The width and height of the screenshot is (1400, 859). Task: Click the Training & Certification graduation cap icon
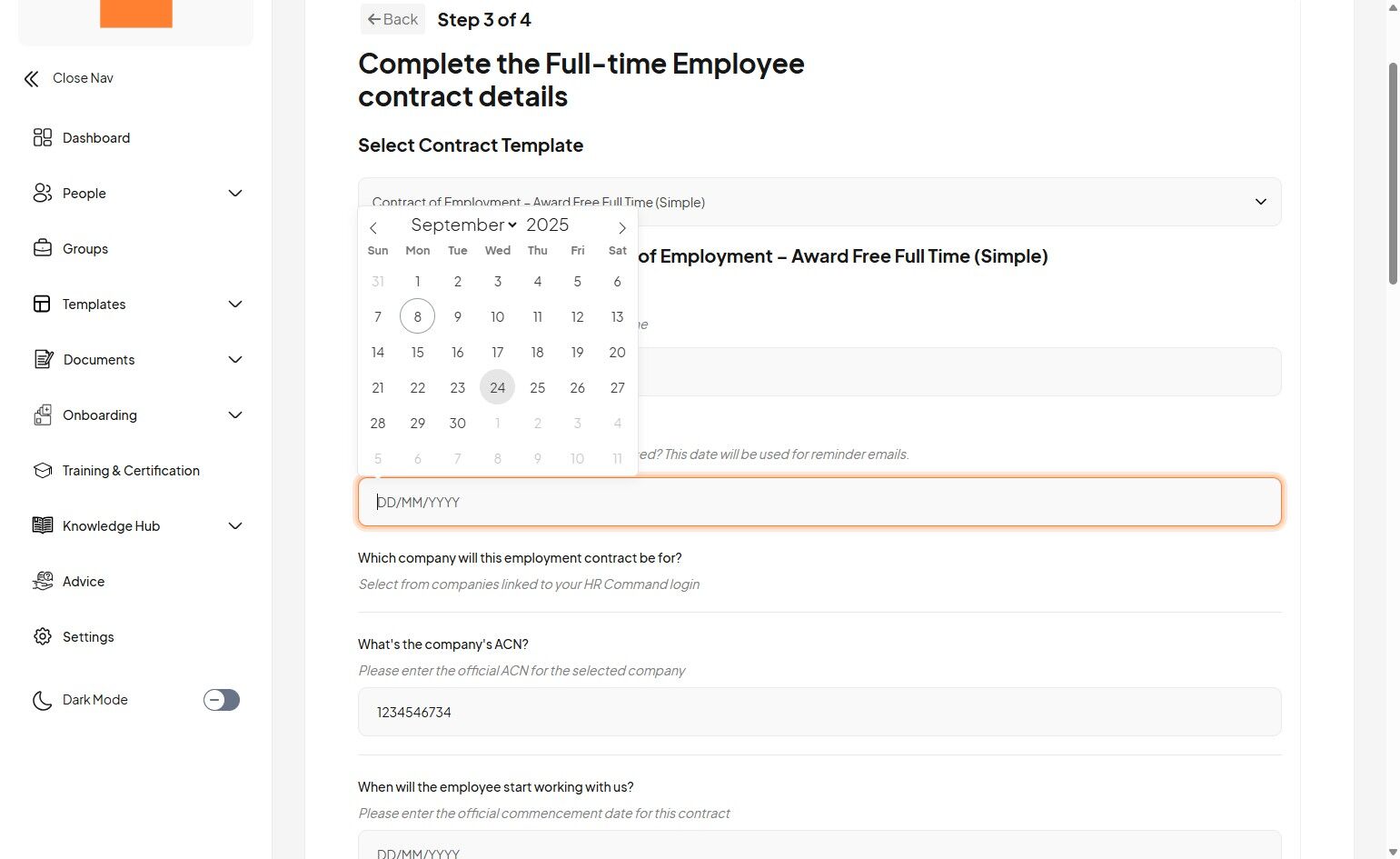[43, 470]
